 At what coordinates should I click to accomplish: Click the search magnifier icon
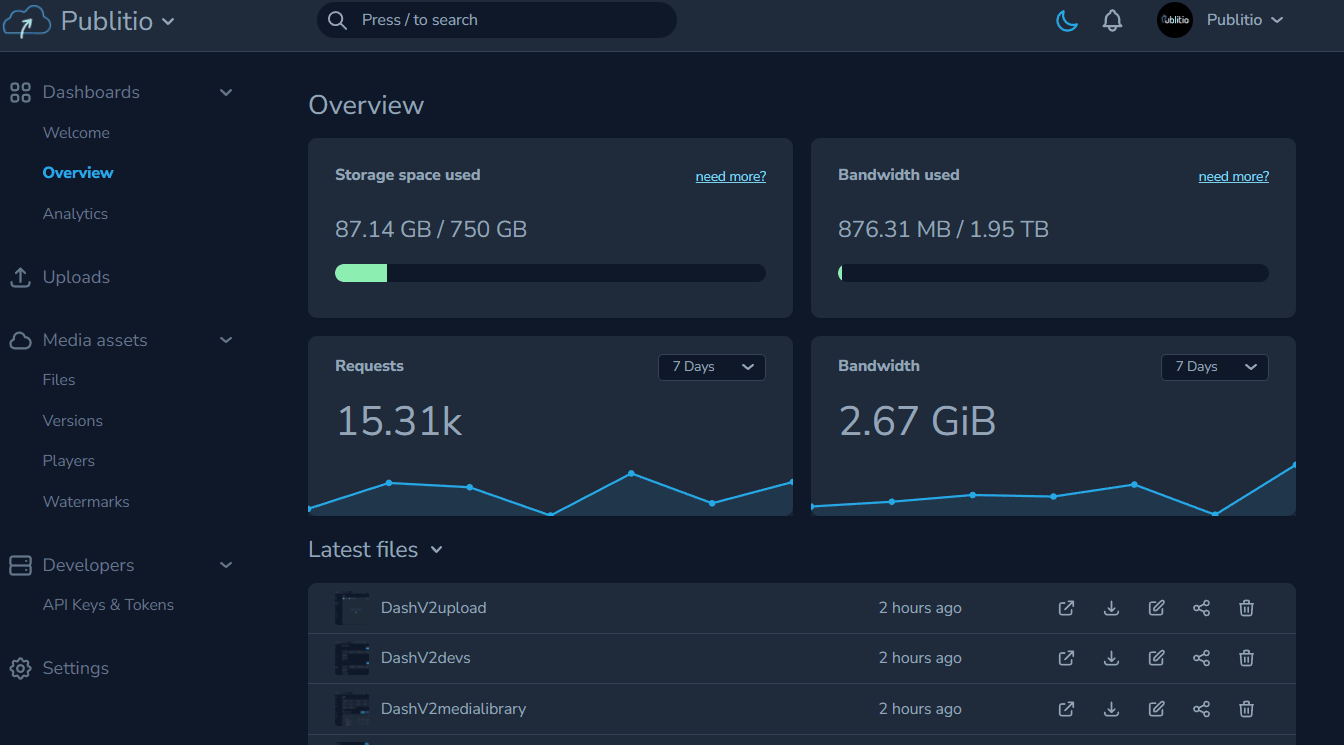point(338,20)
